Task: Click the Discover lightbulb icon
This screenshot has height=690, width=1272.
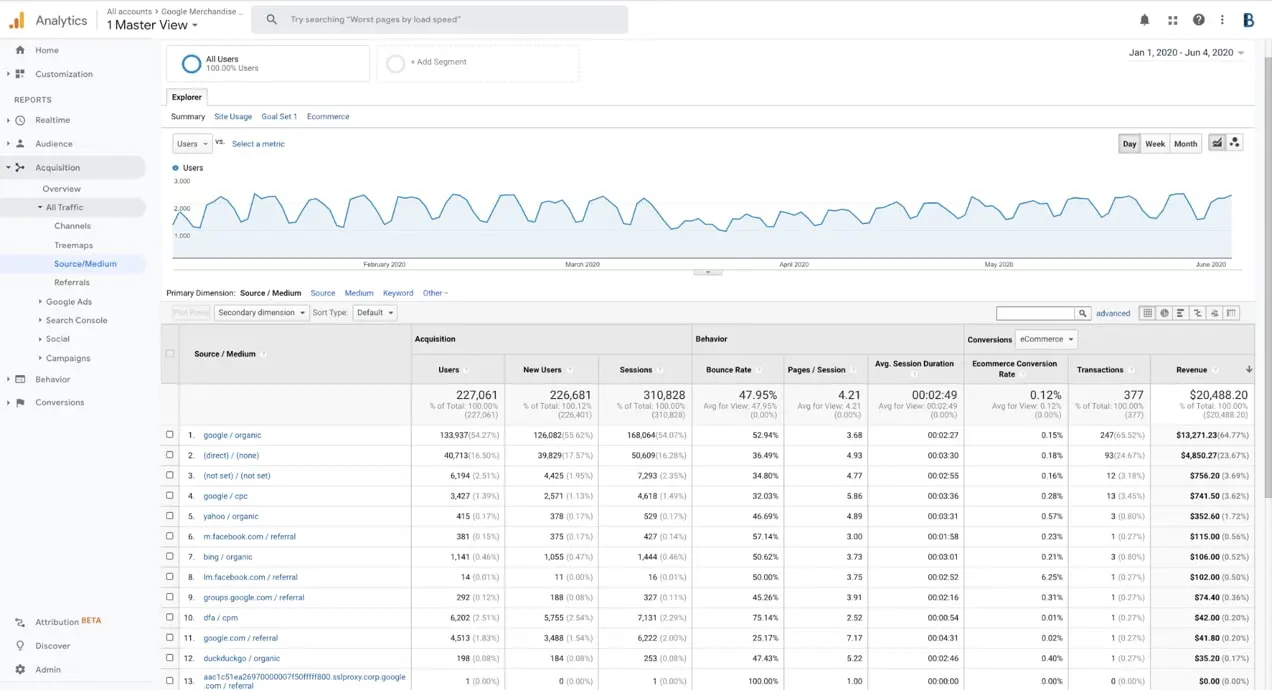Action: click(20, 646)
